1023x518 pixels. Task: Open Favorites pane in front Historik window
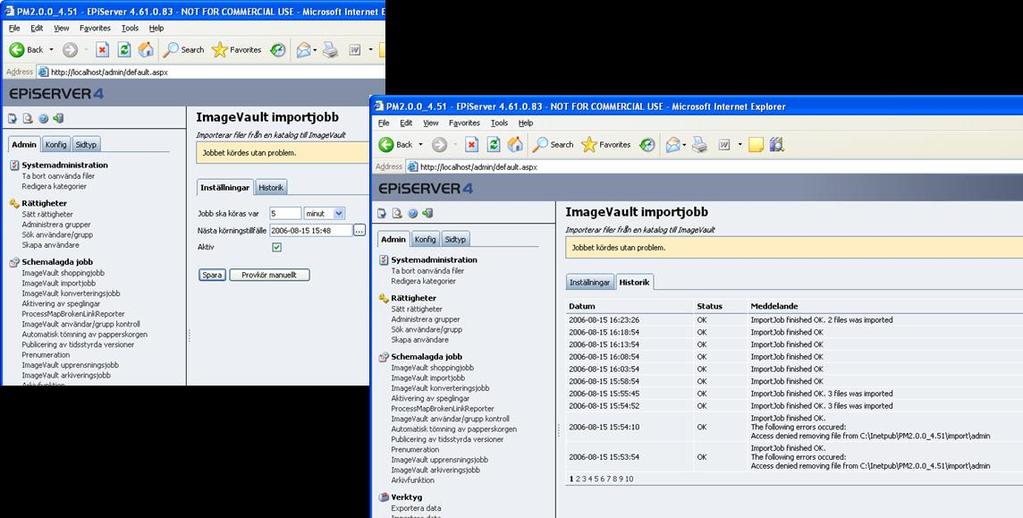(606, 144)
